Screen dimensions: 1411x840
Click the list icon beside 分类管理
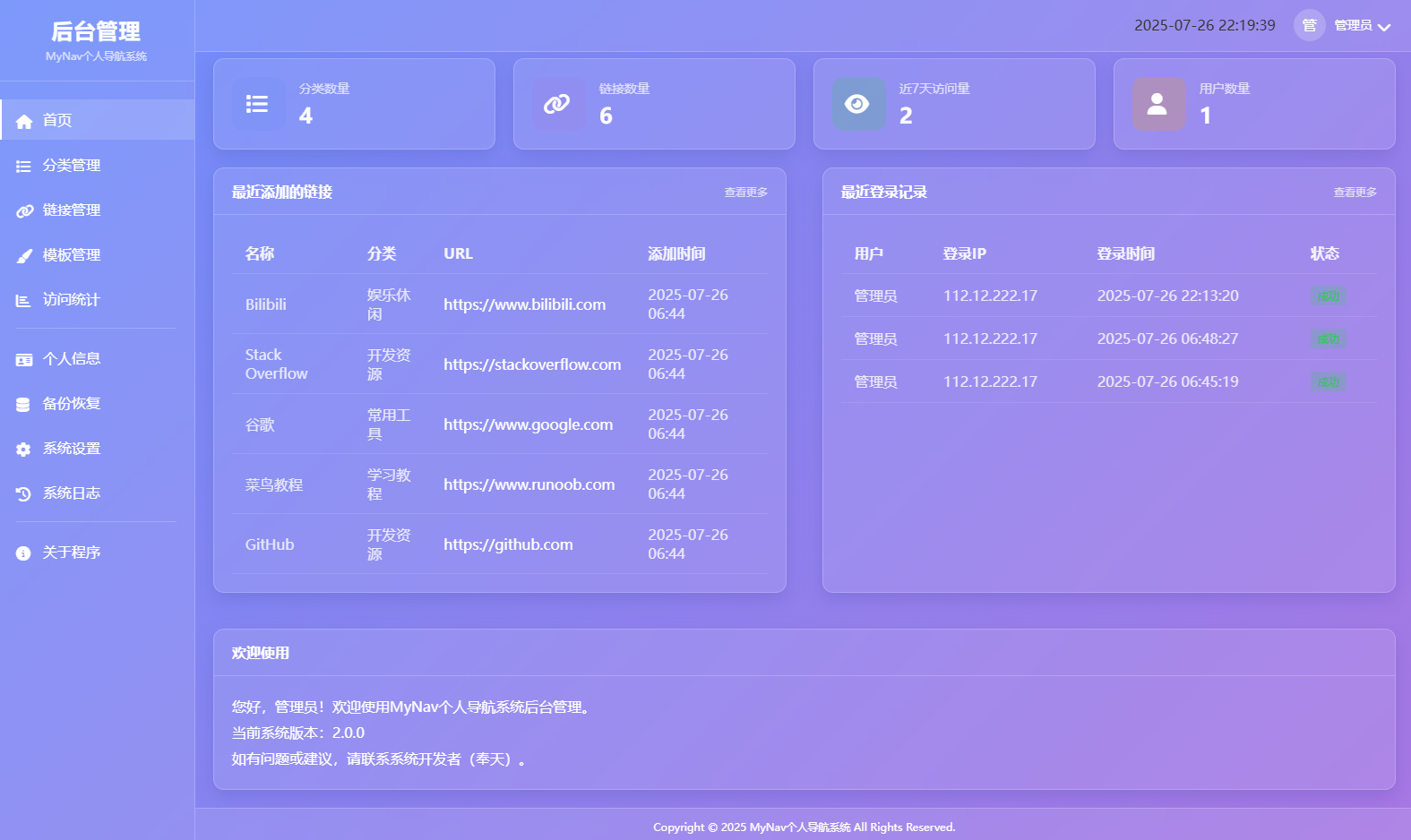click(x=24, y=166)
